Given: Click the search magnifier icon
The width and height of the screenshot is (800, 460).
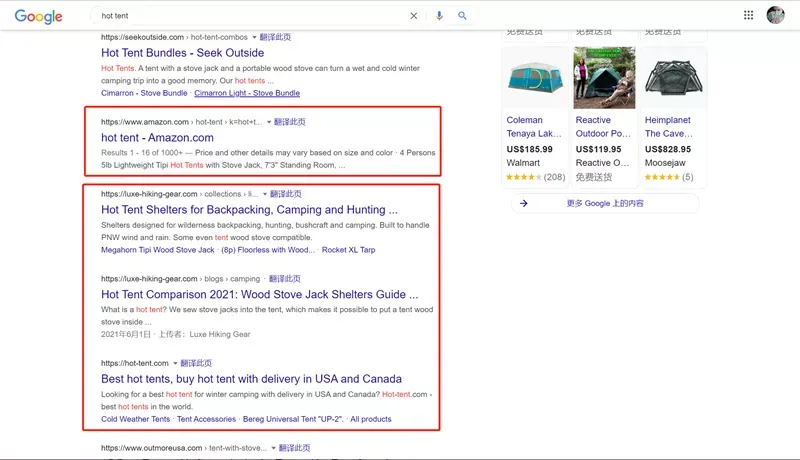Looking at the screenshot, I should point(462,16).
